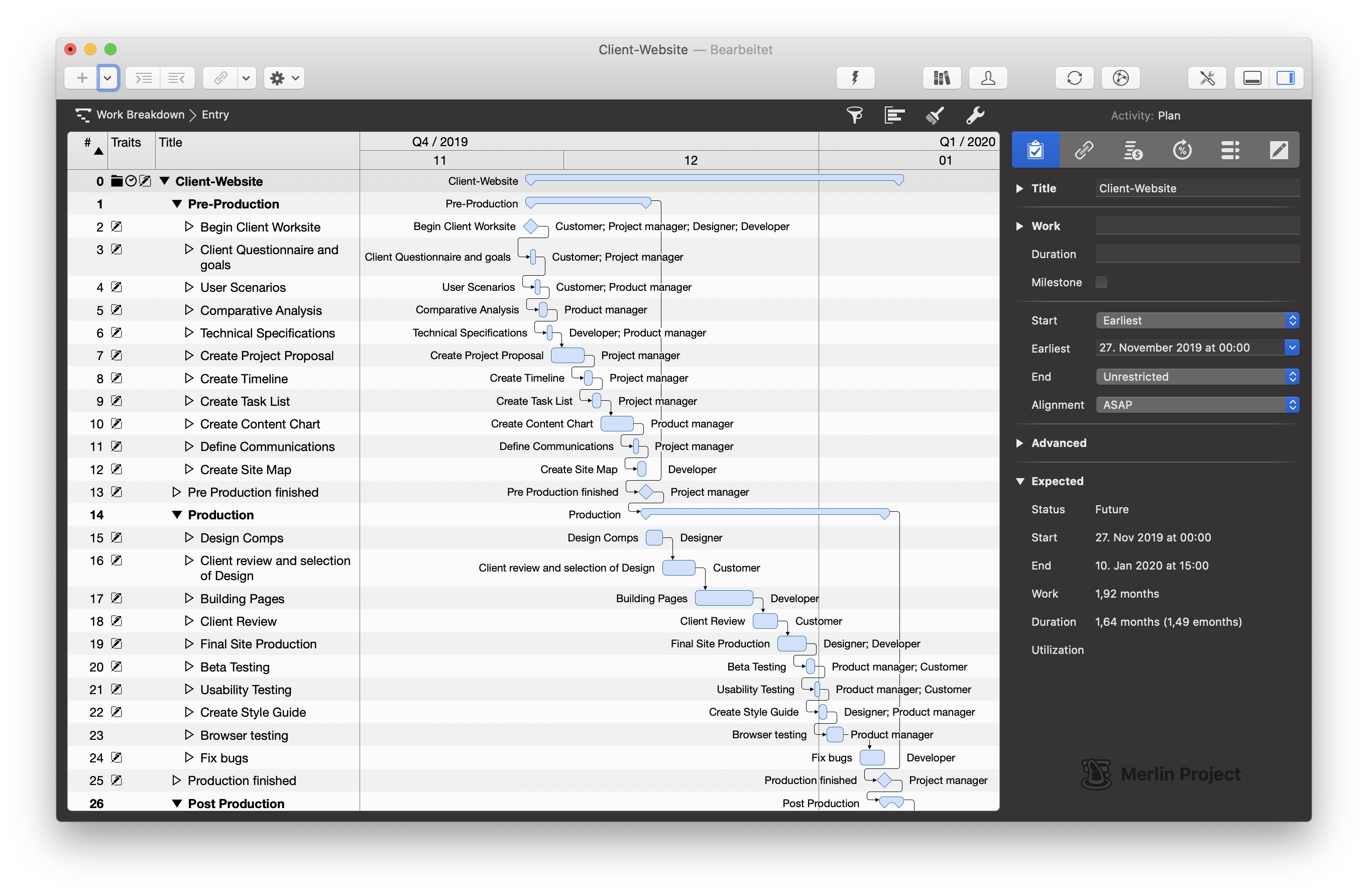
Task: Select the Browser testing row title
Action: point(244,735)
